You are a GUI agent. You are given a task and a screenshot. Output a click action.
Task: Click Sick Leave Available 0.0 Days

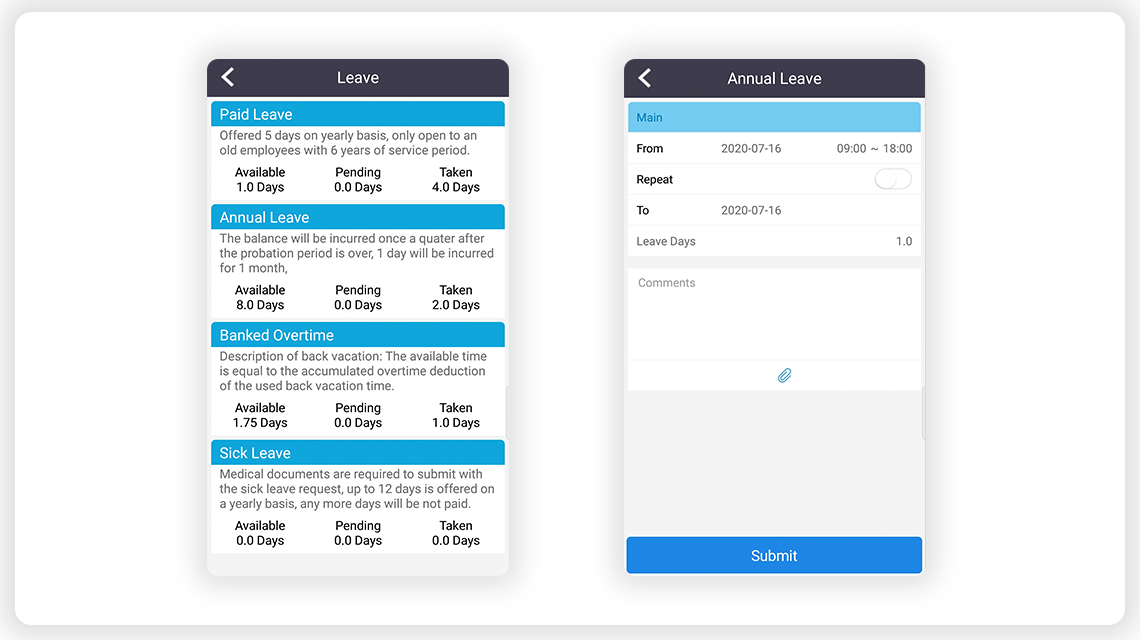pos(260,533)
